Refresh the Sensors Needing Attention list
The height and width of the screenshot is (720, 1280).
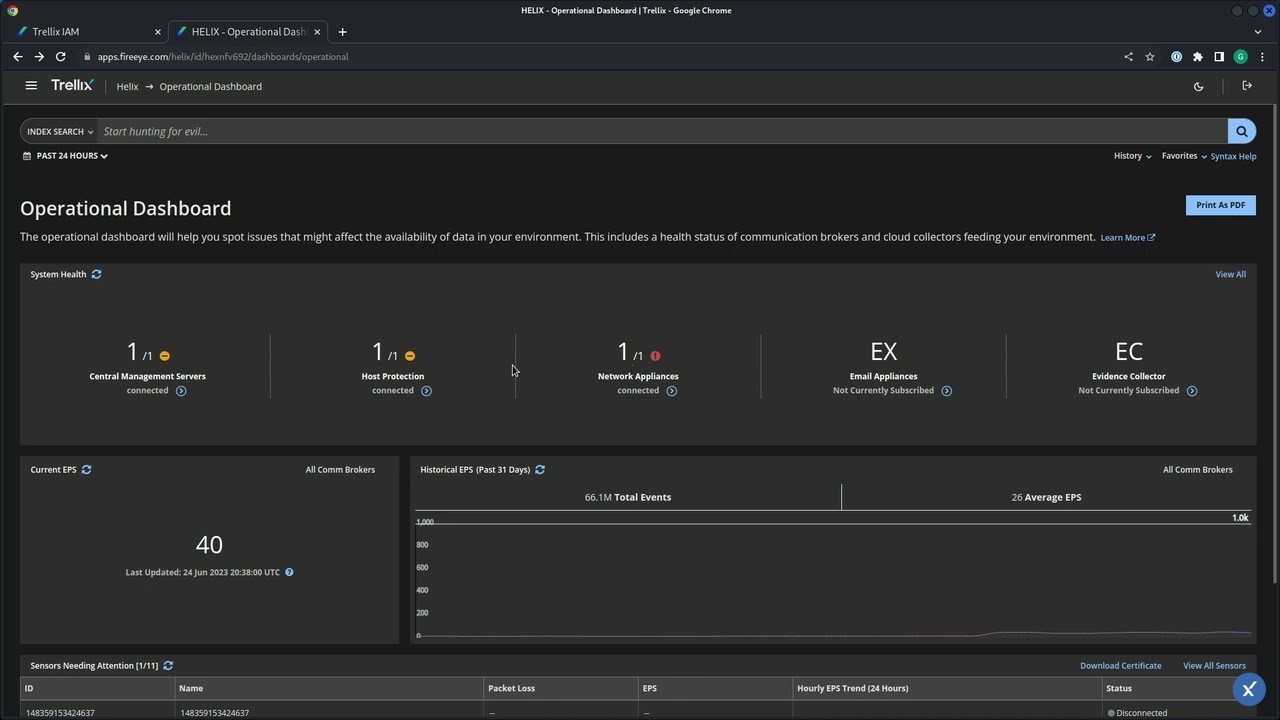tap(168, 666)
